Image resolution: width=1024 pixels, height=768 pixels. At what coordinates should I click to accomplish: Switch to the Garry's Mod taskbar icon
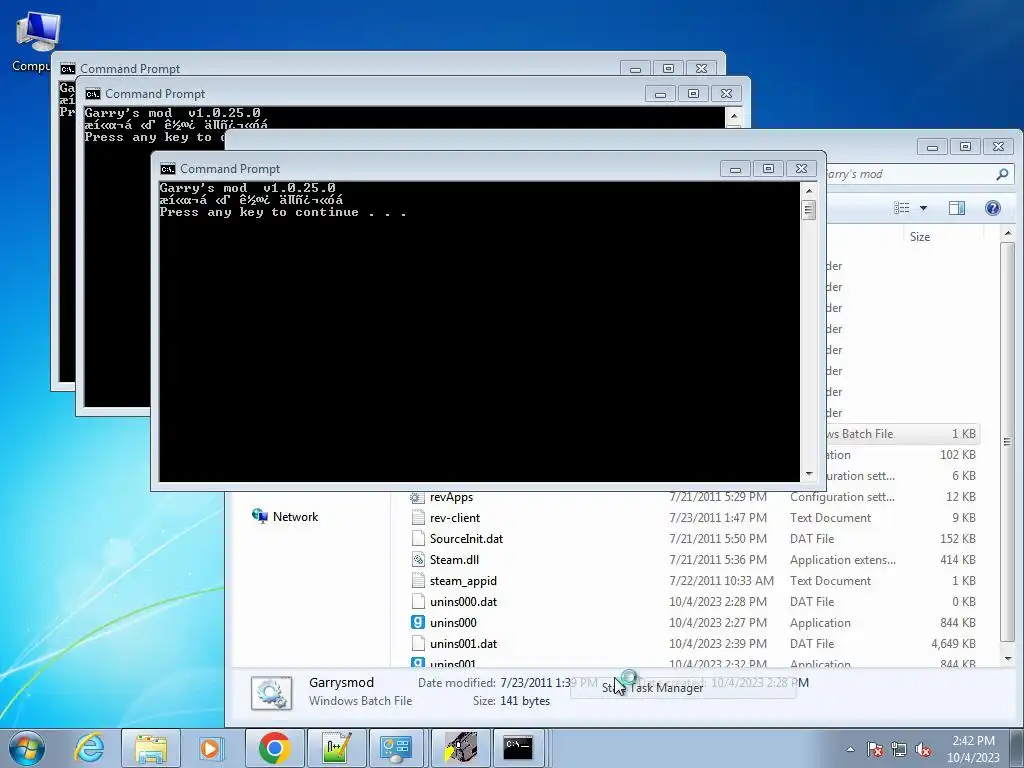(x=460, y=748)
